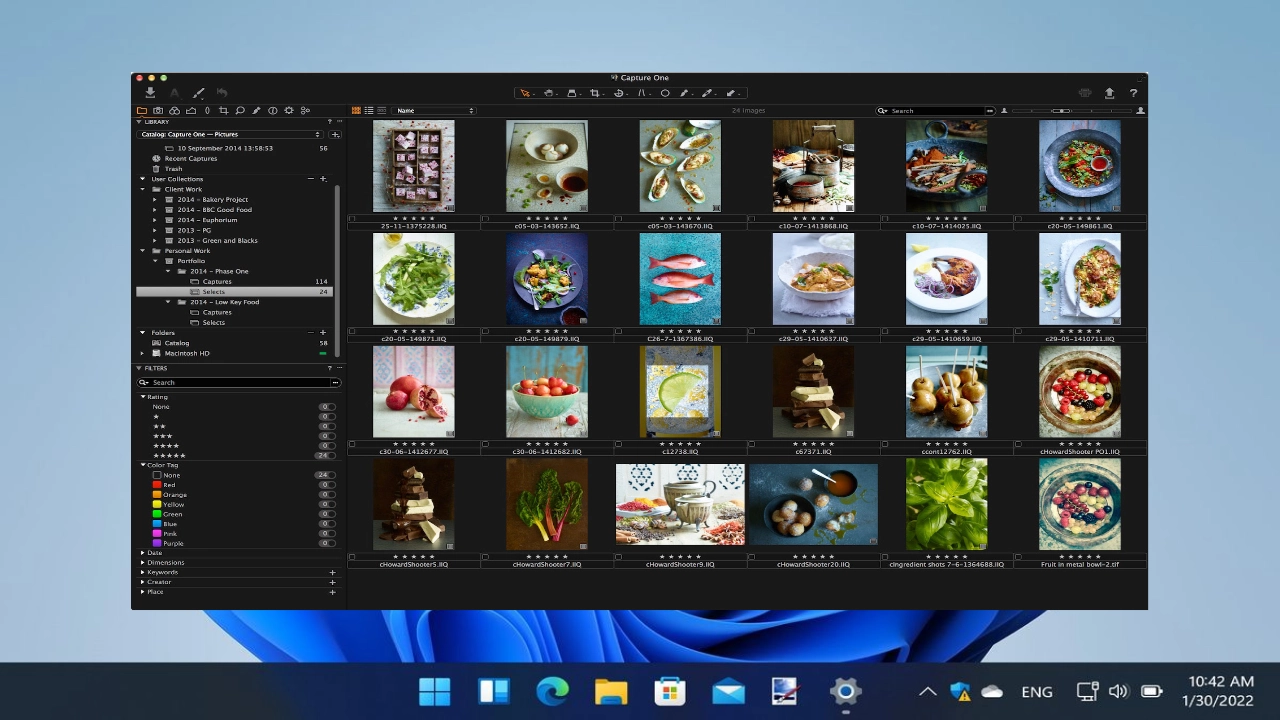Open the Exposure tool tab
Image resolution: width=1280 pixels, height=720 pixels.
click(x=191, y=110)
